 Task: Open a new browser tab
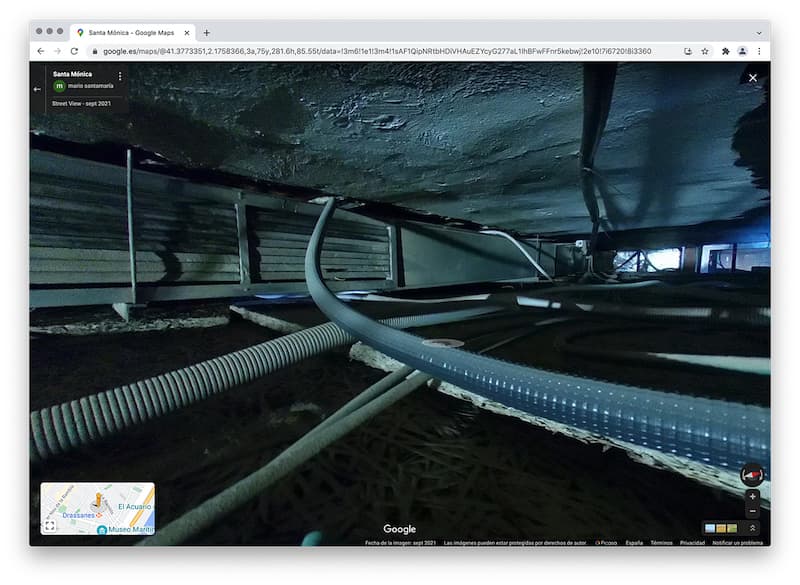(207, 32)
